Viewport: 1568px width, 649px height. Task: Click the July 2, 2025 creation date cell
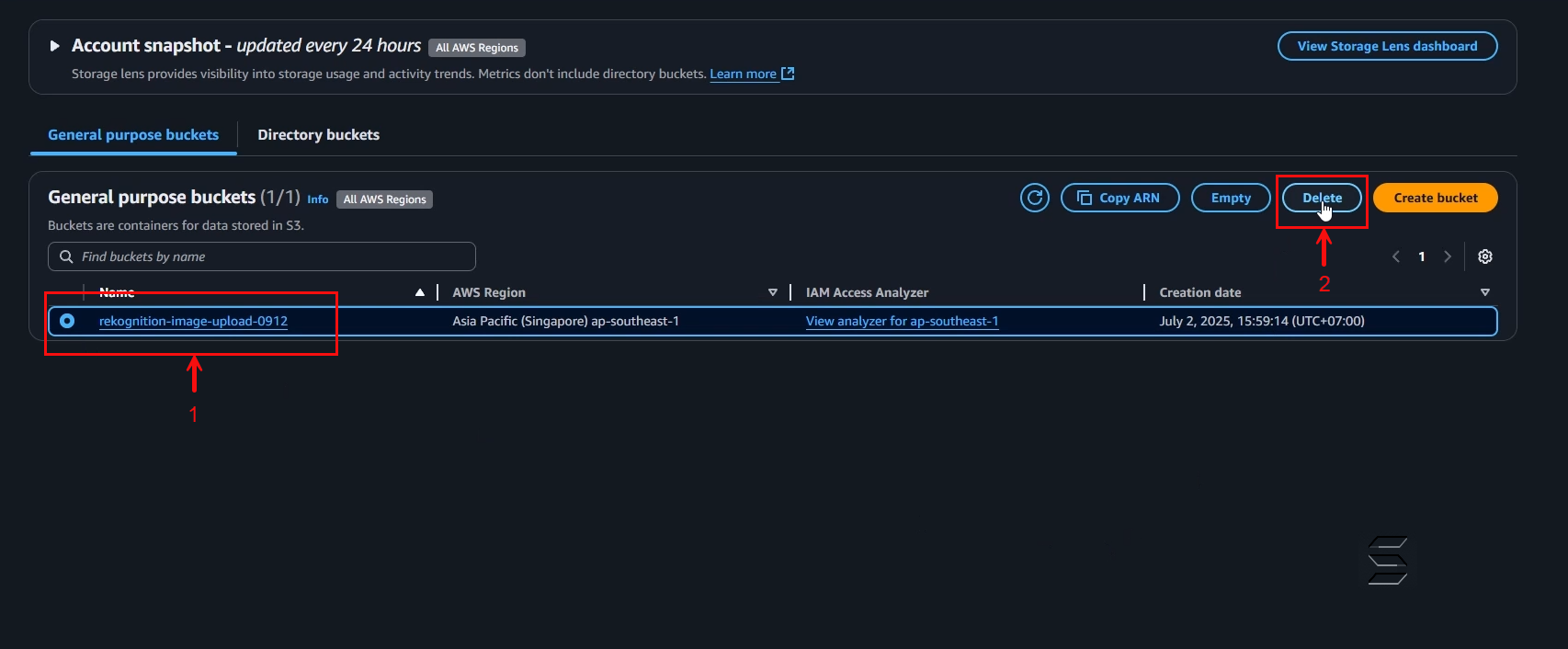[x=1261, y=321]
